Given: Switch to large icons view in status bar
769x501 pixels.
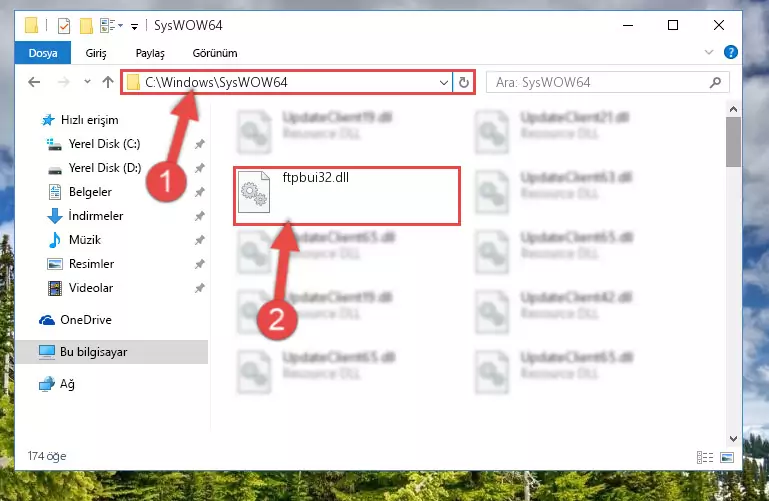Looking at the screenshot, I should [727, 457].
